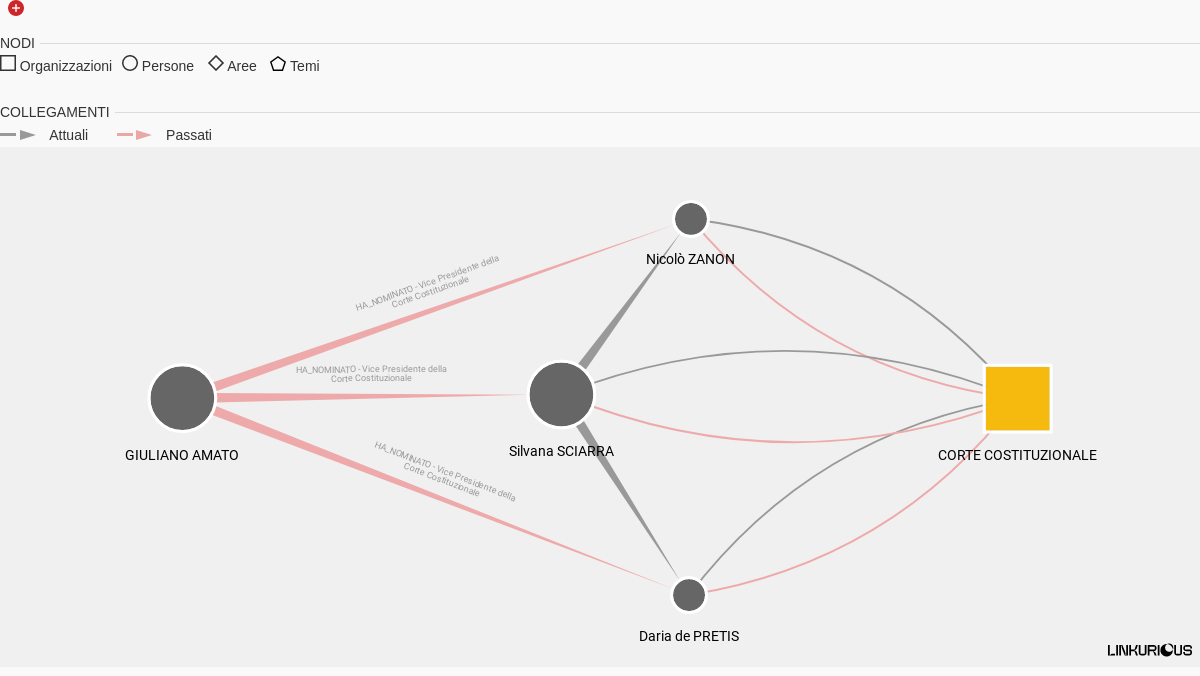The image size is (1200, 676).
Task: Select the yellow CORTE COSTITUZIONALE square node
Action: click(1018, 398)
